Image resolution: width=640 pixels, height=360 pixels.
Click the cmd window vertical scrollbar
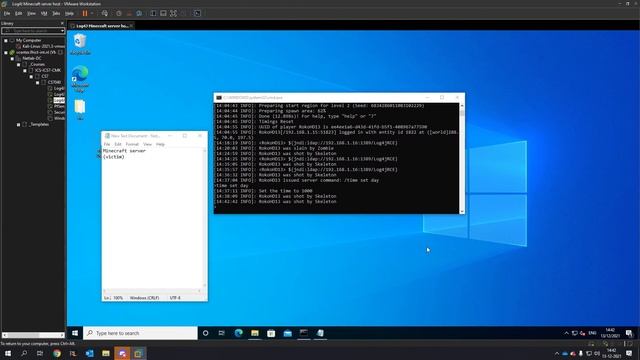pos(462,157)
